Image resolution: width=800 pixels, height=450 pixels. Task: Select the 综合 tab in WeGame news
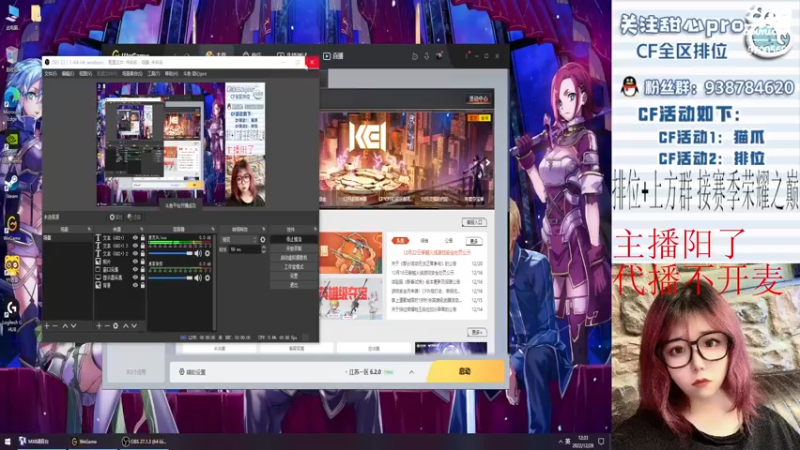tap(424, 240)
